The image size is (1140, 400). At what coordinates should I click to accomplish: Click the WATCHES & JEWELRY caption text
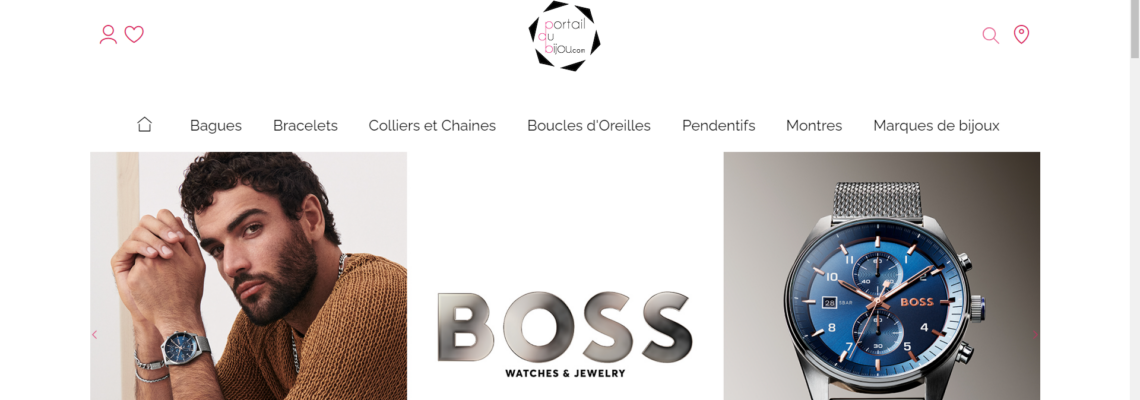click(565, 374)
